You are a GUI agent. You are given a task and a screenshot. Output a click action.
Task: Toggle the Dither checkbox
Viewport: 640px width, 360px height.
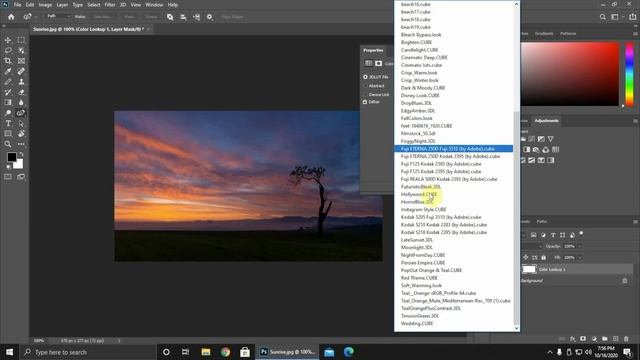tap(365, 102)
